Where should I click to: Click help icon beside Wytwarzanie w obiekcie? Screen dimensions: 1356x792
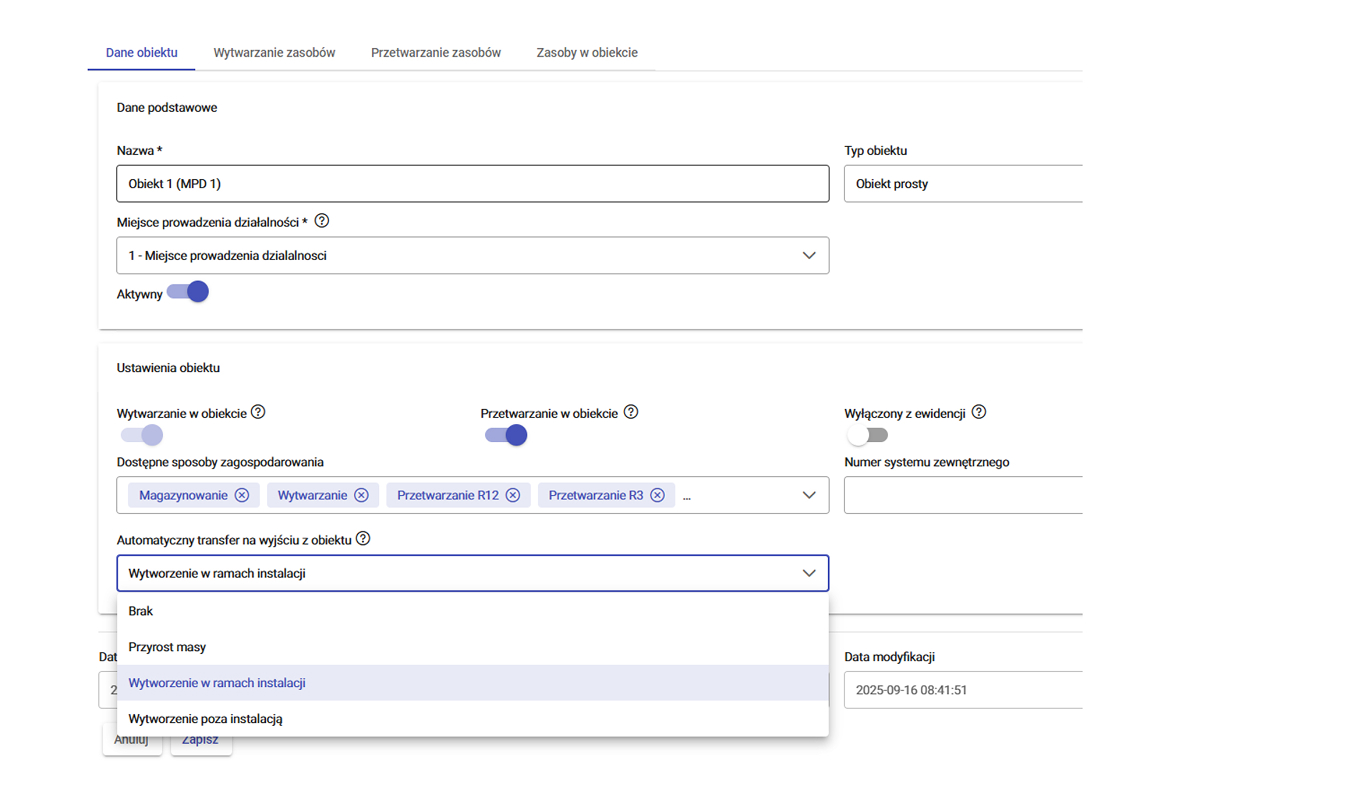click(258, 412)
